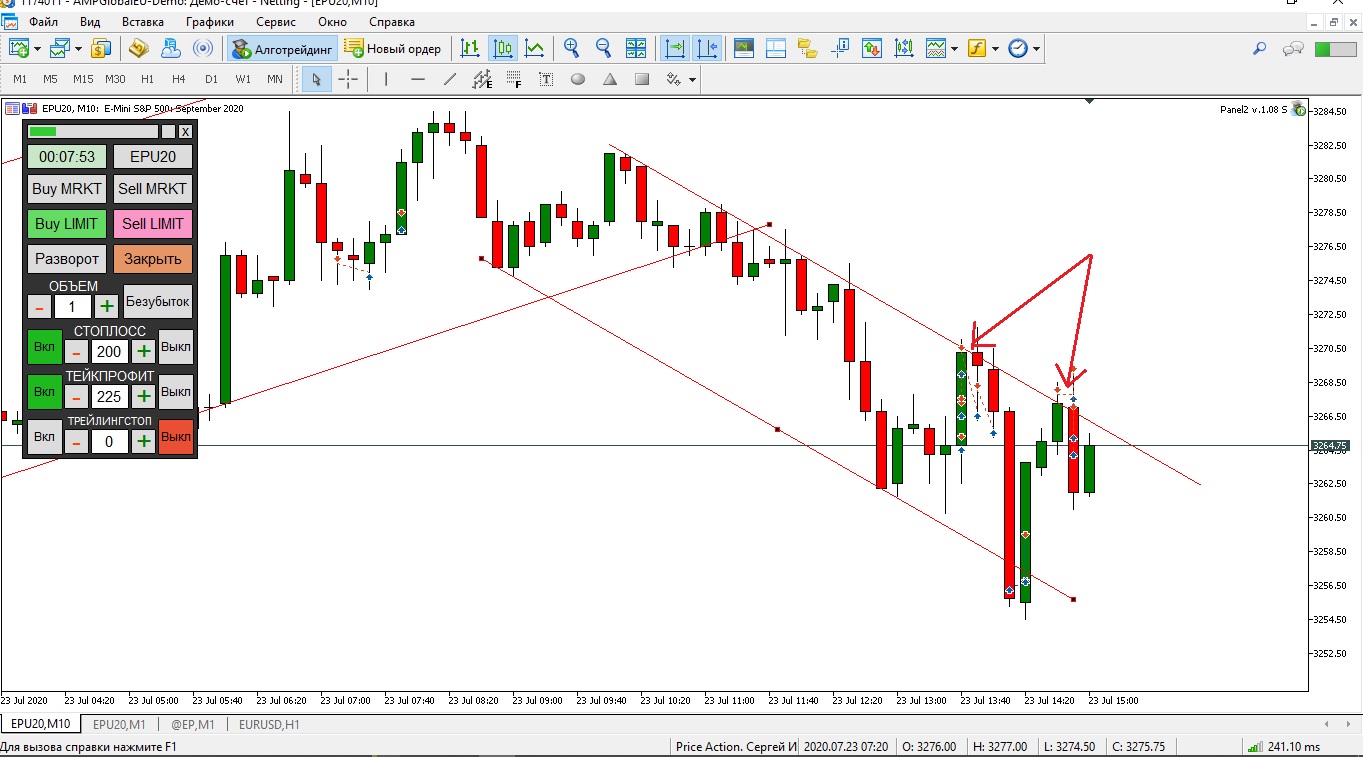Decrease СТОПЛОСС value with minus button
This screenshot has width=1363, height=757.
click(x=77, y=352)
